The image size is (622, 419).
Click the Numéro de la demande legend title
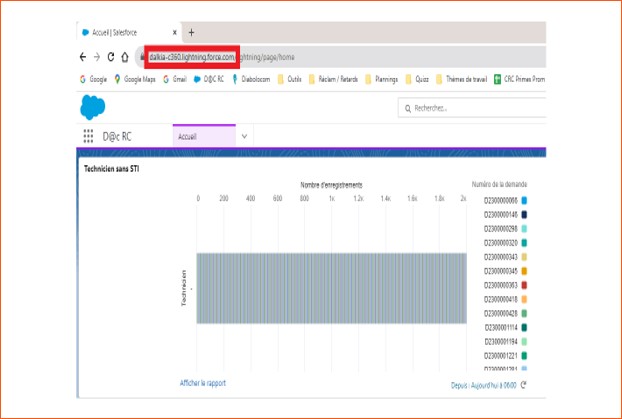click(499, 184)
